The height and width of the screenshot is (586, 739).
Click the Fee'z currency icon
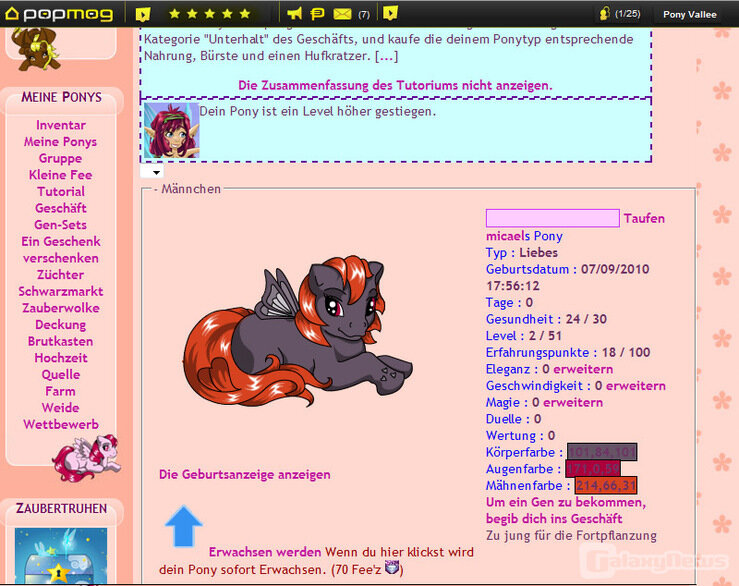[392, 567]
